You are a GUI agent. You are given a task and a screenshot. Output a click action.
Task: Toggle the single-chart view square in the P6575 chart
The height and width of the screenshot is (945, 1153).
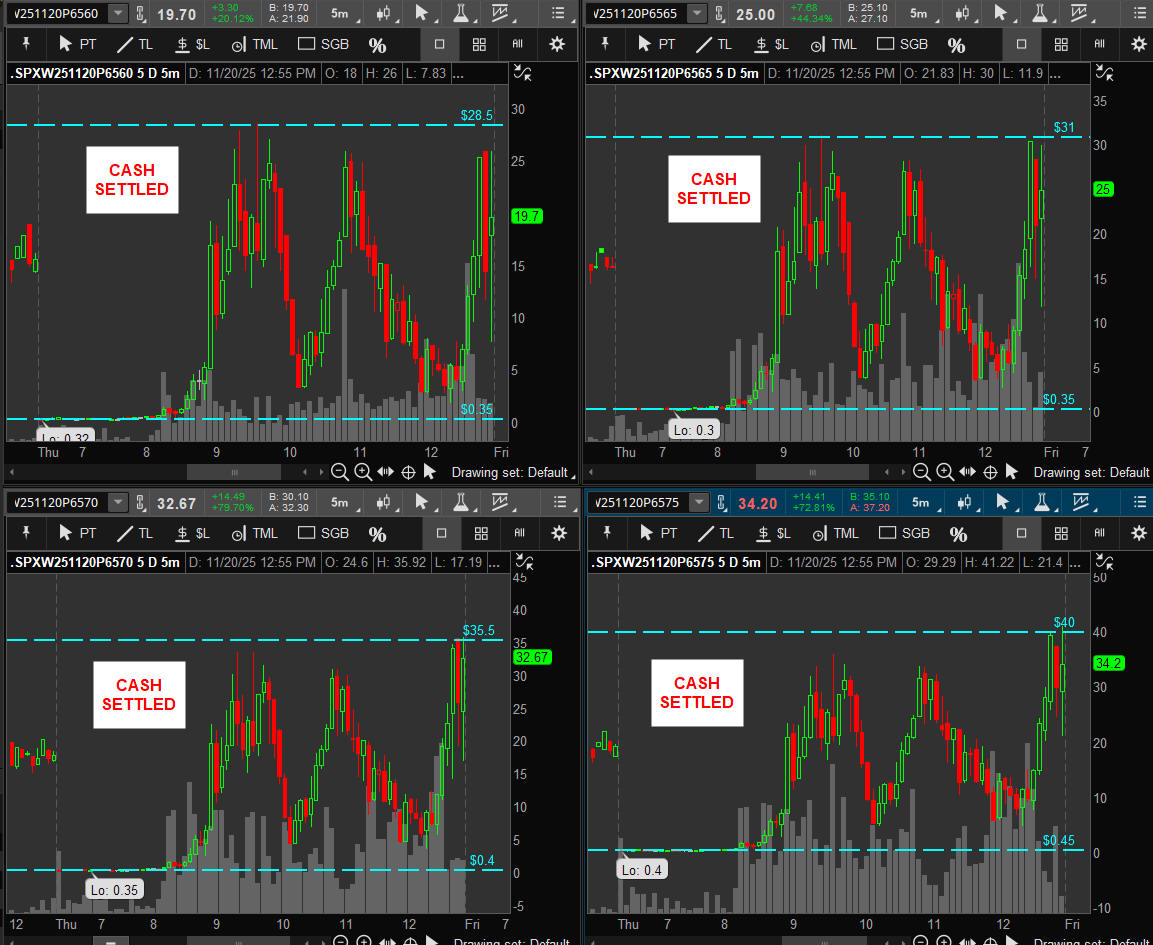(x=1021, y=533)
